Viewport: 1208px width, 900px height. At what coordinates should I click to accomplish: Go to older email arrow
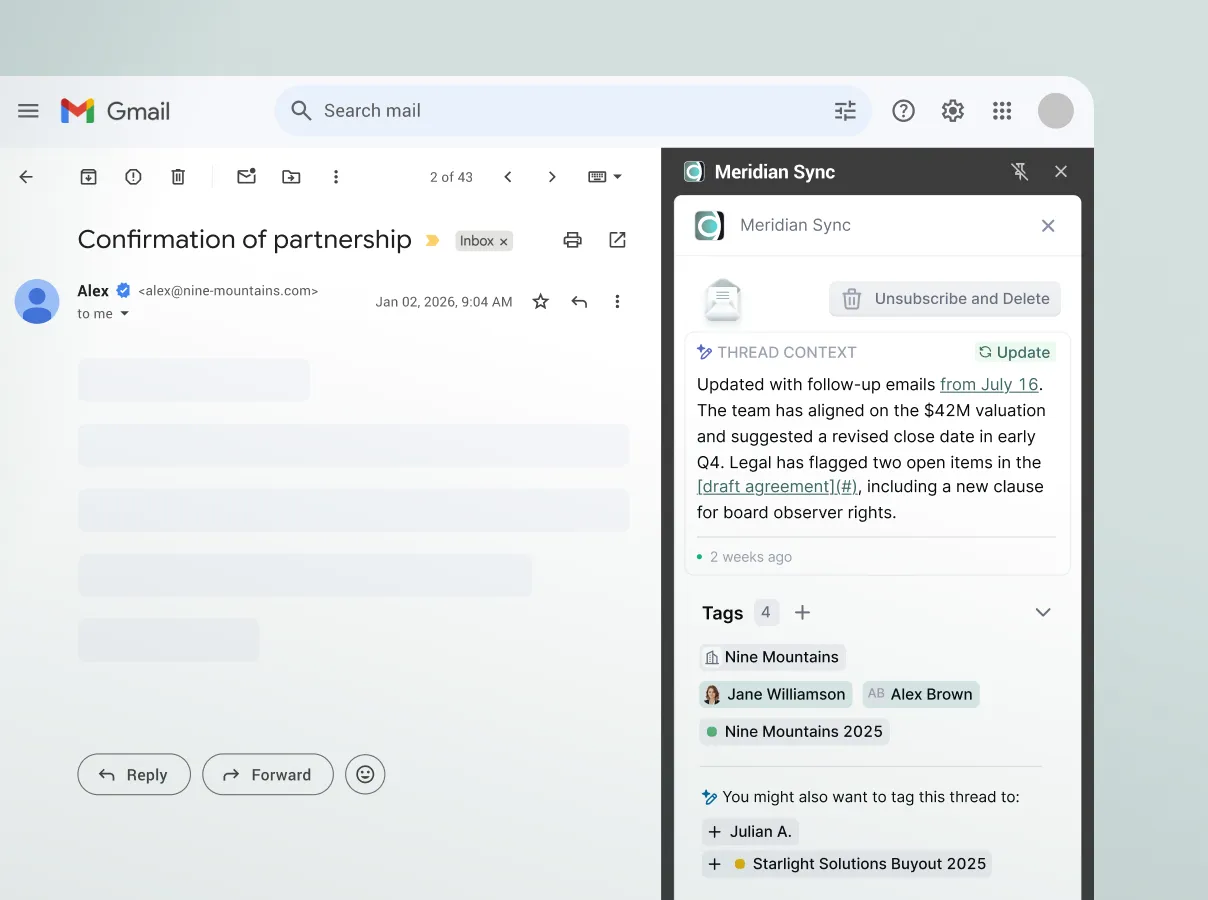552,177
